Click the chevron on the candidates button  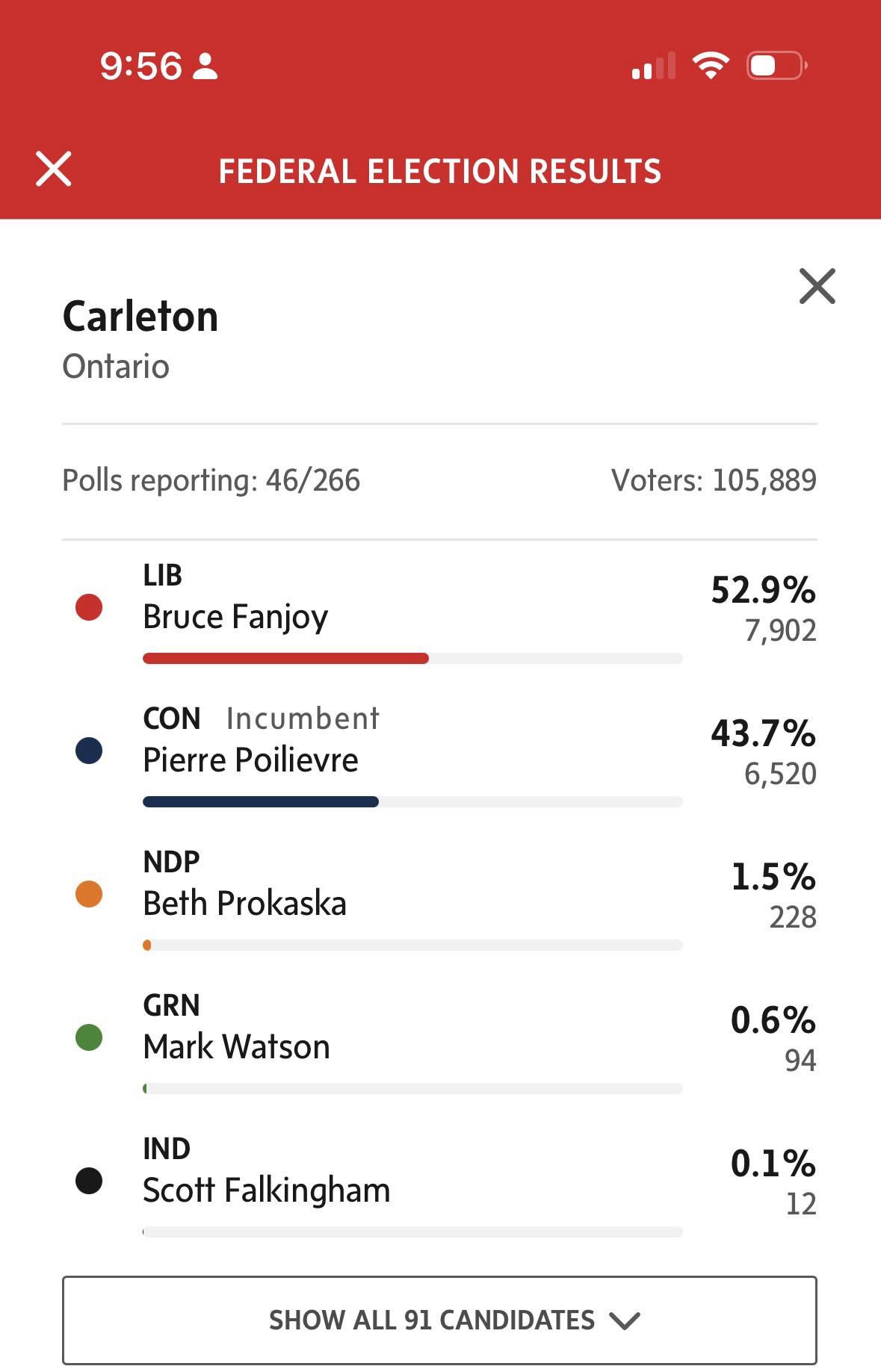pos(625,1321)
